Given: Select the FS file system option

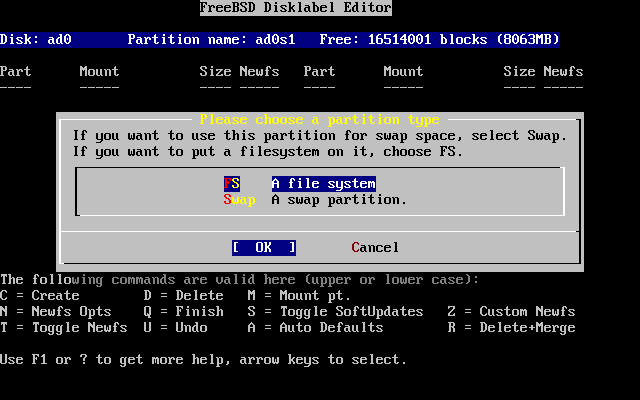Looking at the screenshot, I should click(299, 183).
